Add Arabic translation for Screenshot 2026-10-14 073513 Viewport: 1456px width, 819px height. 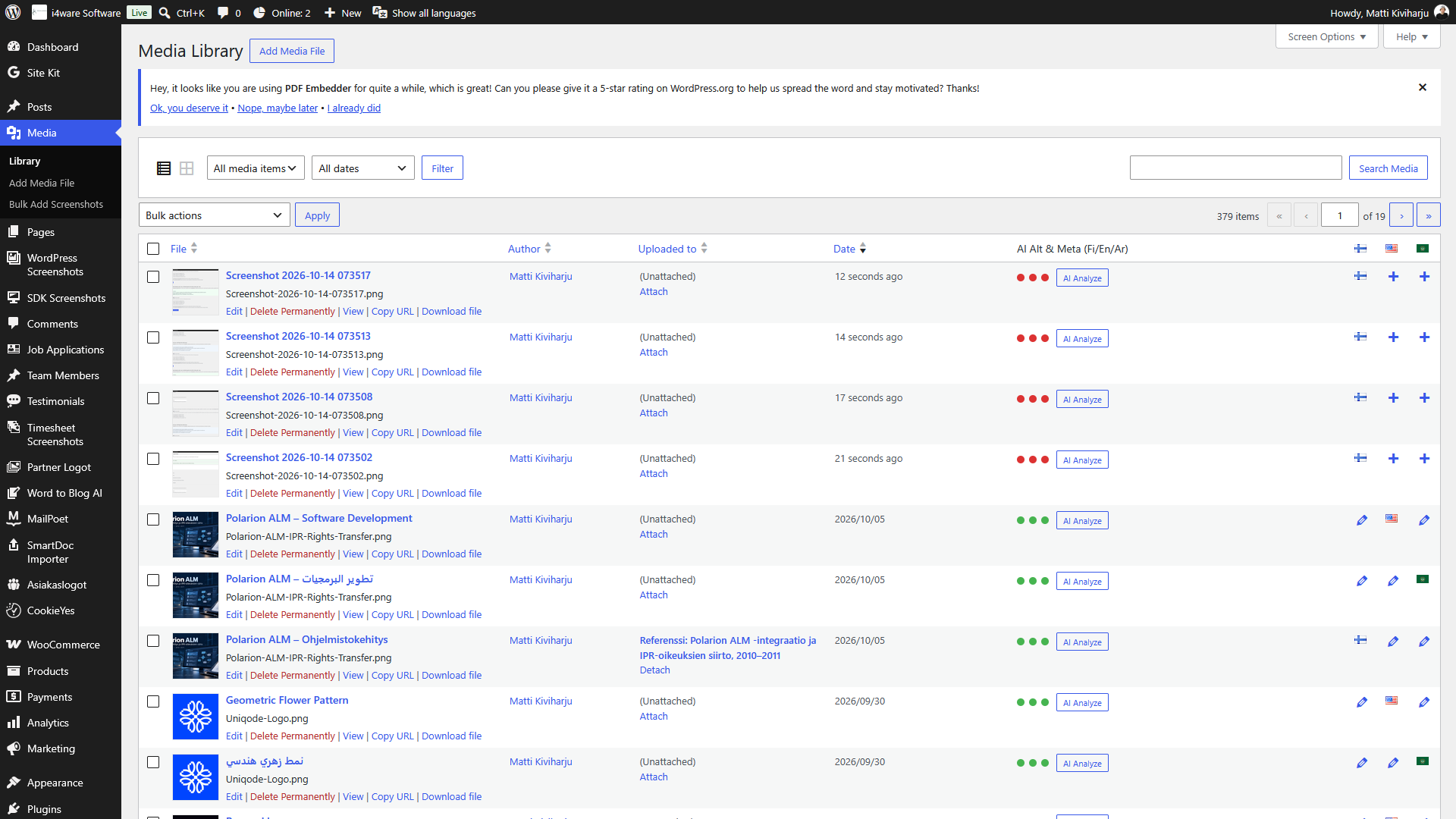(x=1424, y=337)
